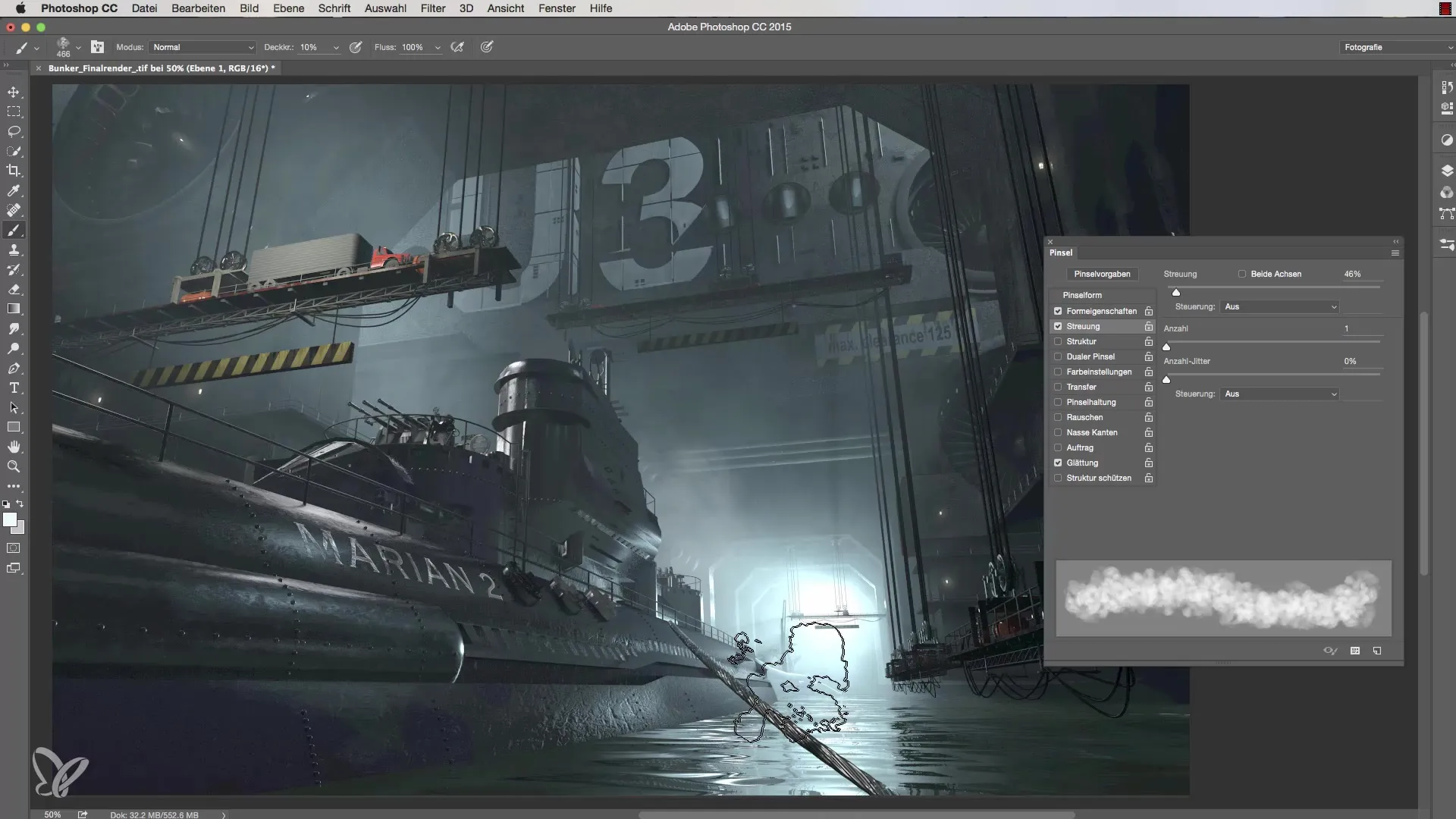The height and width of the screenshot is (819, 1456).
Task: Open brush preset picker arrow
Action: [78, 48]
